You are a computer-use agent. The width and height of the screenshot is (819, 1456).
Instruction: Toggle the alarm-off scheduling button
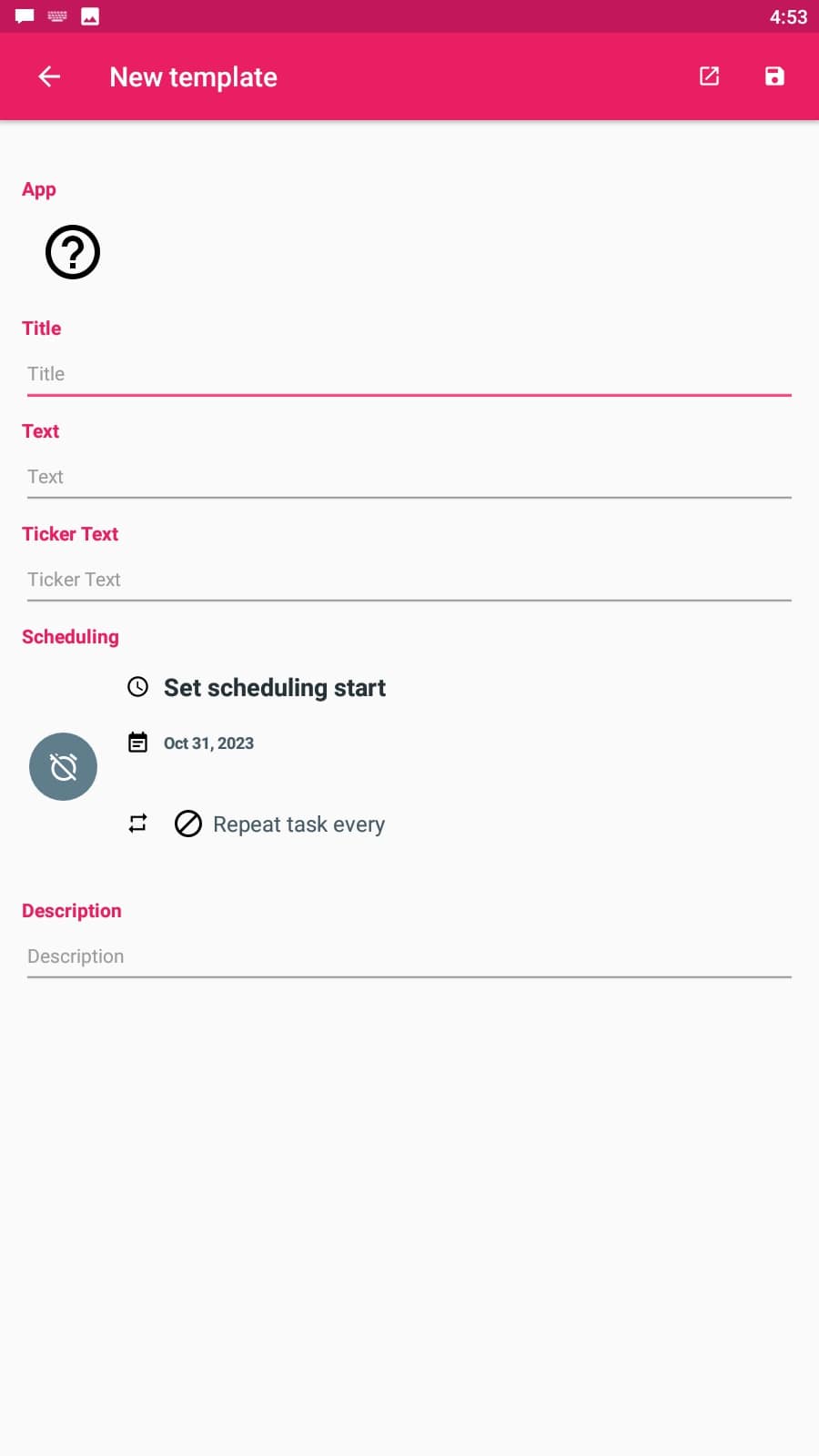pyautogui.click(x=63, y=766)
